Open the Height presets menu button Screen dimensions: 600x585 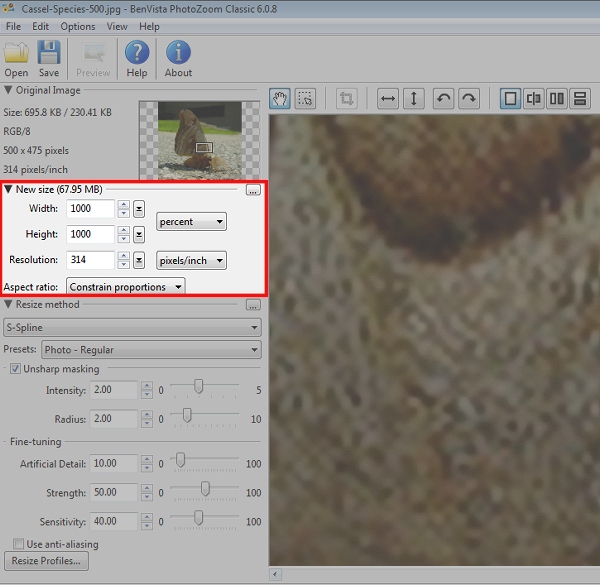pyautogui.click(x=139, y=235)
